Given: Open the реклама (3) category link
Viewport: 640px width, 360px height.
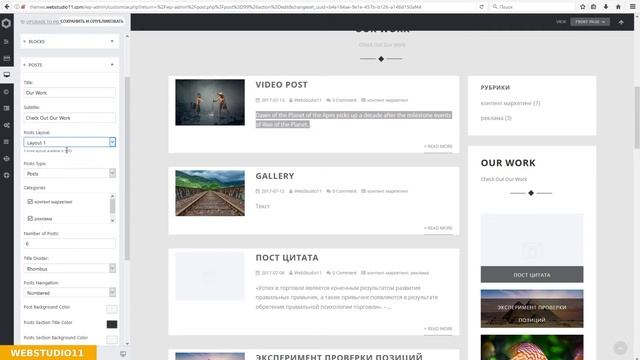Looking at the screenshot, I should [x=496, y=118].
